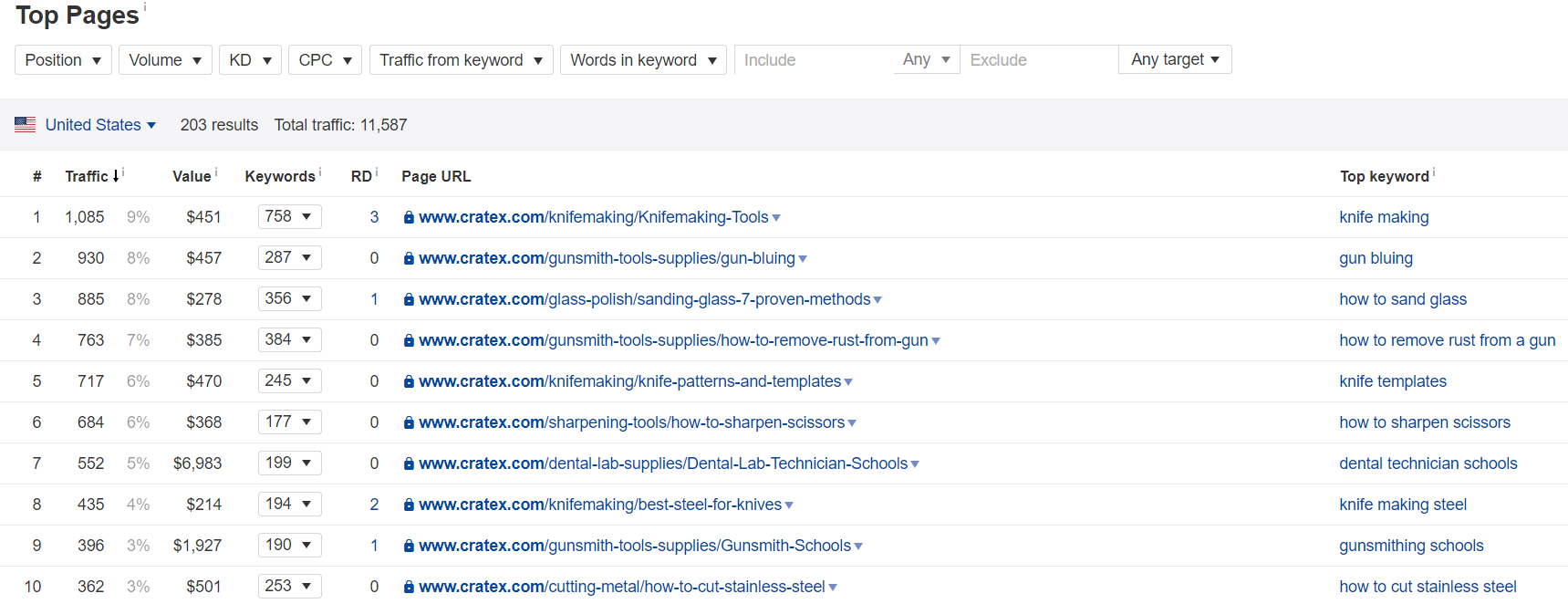Open the KD filter dropdown
1568x604 pixels.
coord(250,60)
